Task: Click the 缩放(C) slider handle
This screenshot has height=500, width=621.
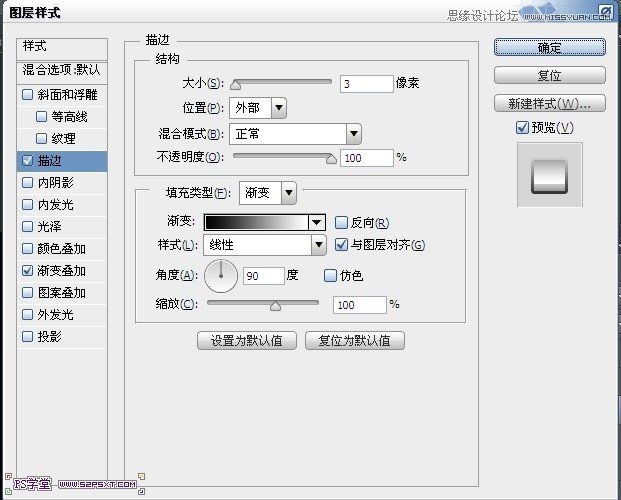Action: click(x=275, y=305)
